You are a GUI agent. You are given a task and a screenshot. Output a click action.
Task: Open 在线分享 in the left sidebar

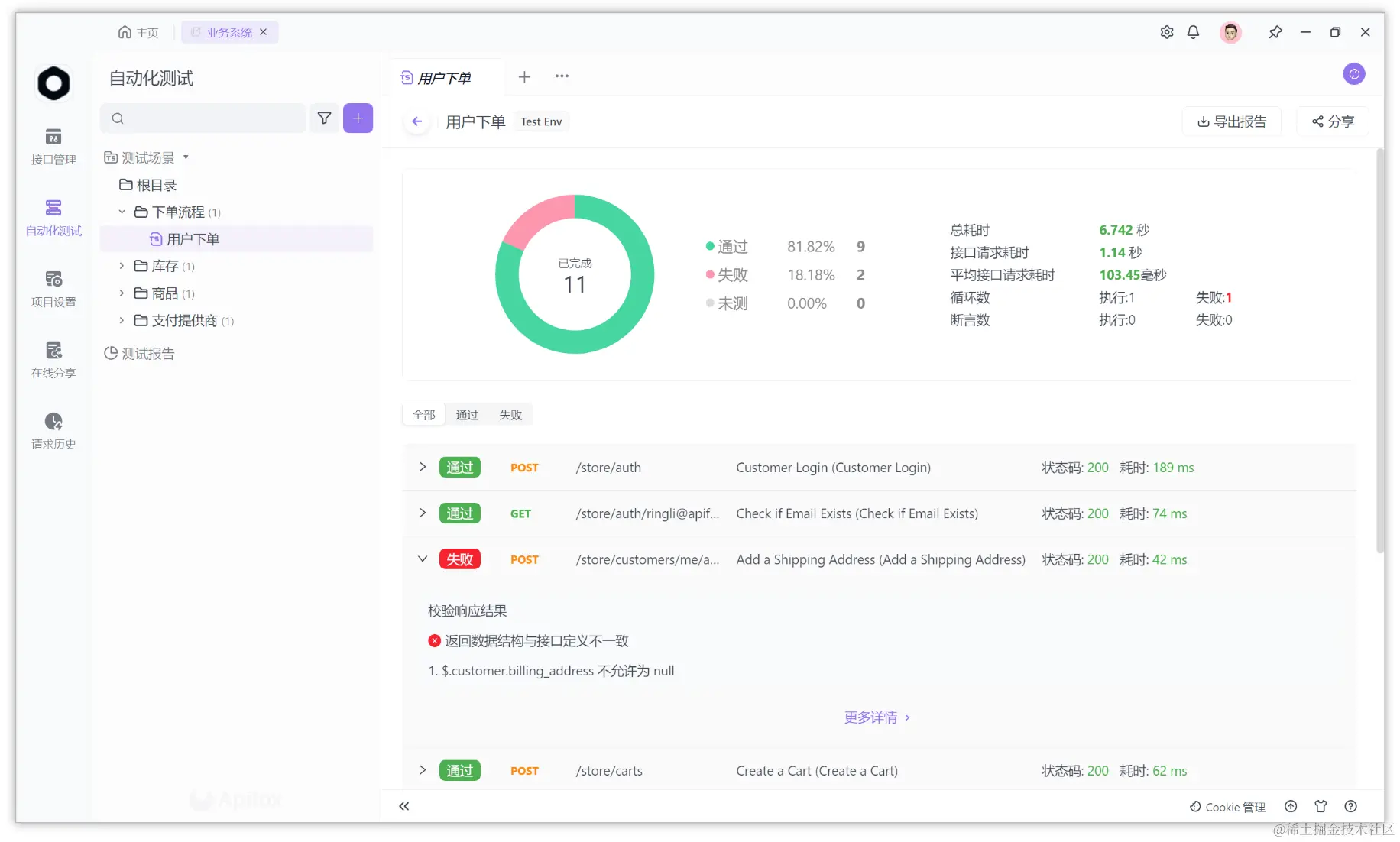tap(53, 360)
